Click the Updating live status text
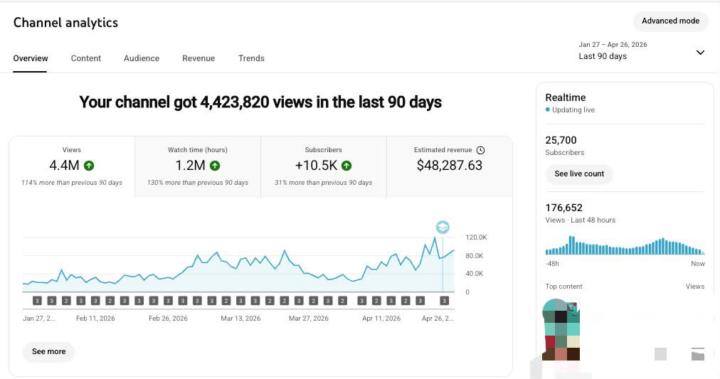The image size is (720, 379). point(573,110)
